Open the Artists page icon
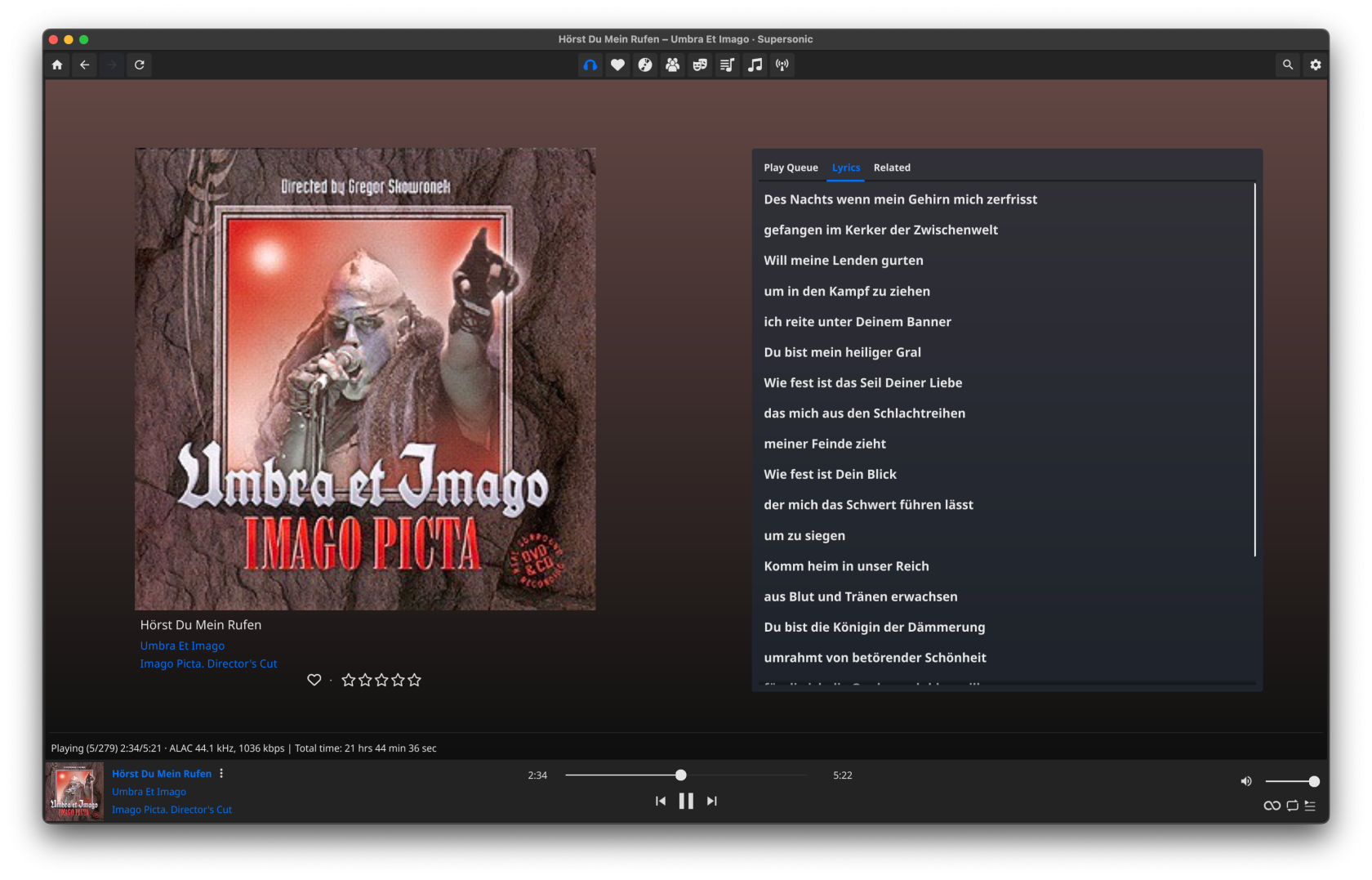The width and height of the screenshot is (1372, 880). (672, 65)
